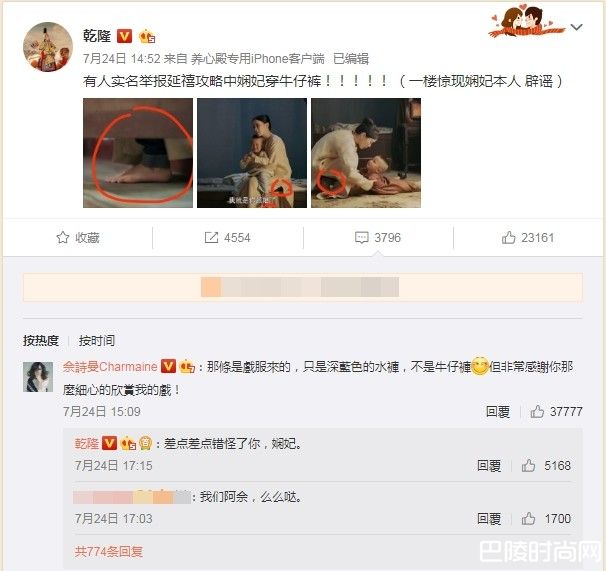Viewport: 606px width, 571px height.
Task: Open comments via speech bubble icon 3796
Action: click(x=361, y=237)
